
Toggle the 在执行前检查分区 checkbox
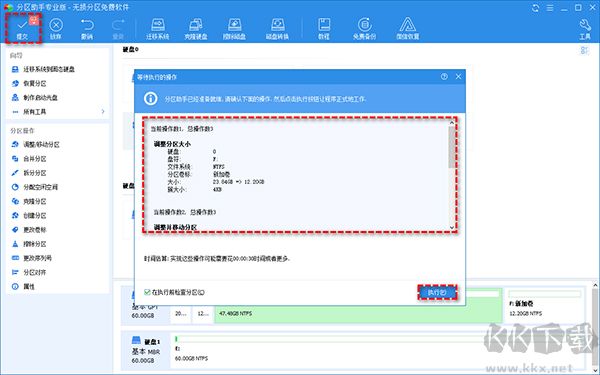tap(147, 292)
